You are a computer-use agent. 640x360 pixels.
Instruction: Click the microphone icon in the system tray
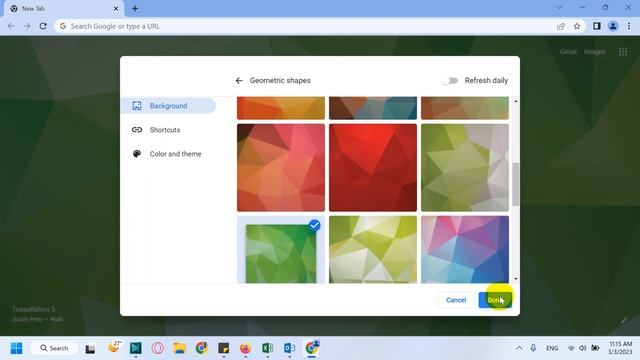click(x=533, y=348)
